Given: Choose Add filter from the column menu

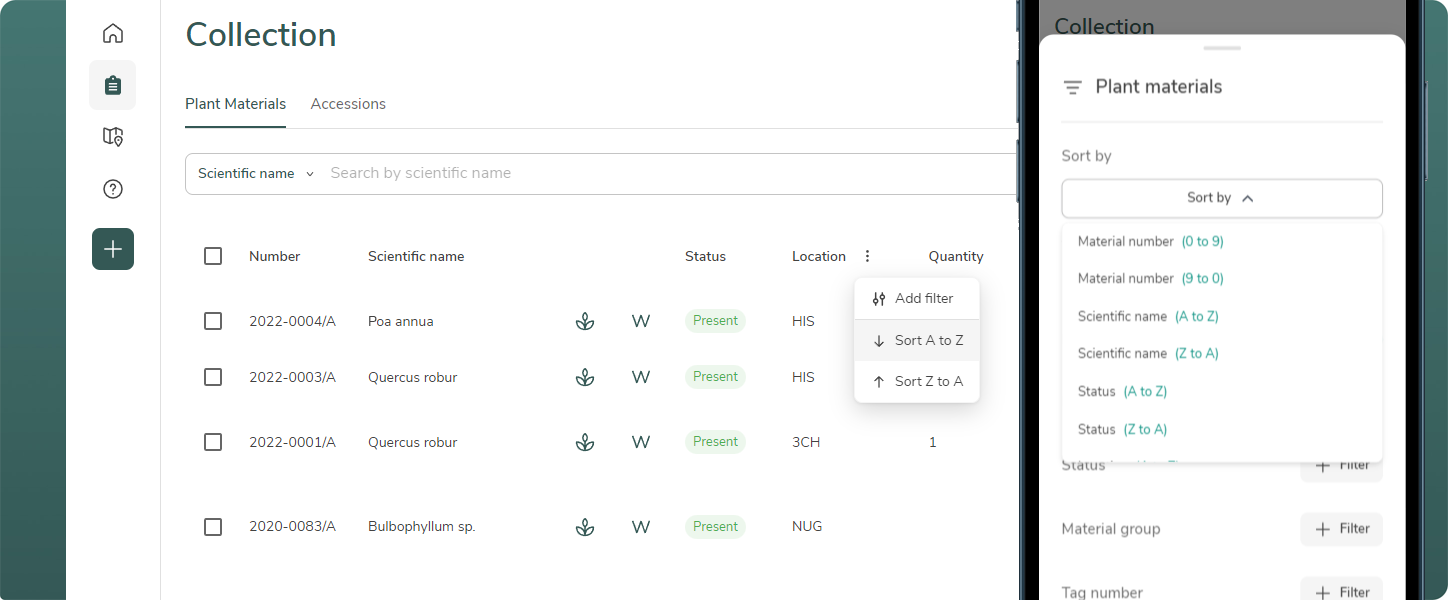Looking at the screenshot, I should tap(917, 298).
